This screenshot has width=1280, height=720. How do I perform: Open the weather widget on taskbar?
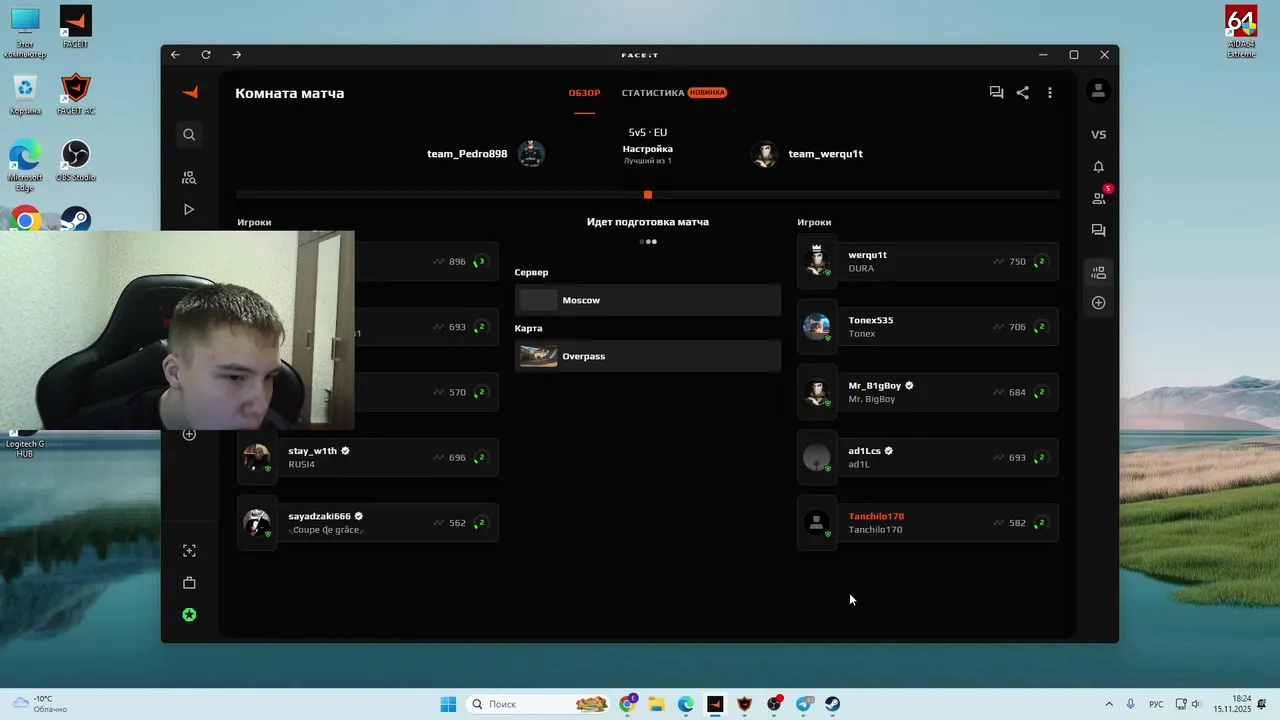[40, 704]
